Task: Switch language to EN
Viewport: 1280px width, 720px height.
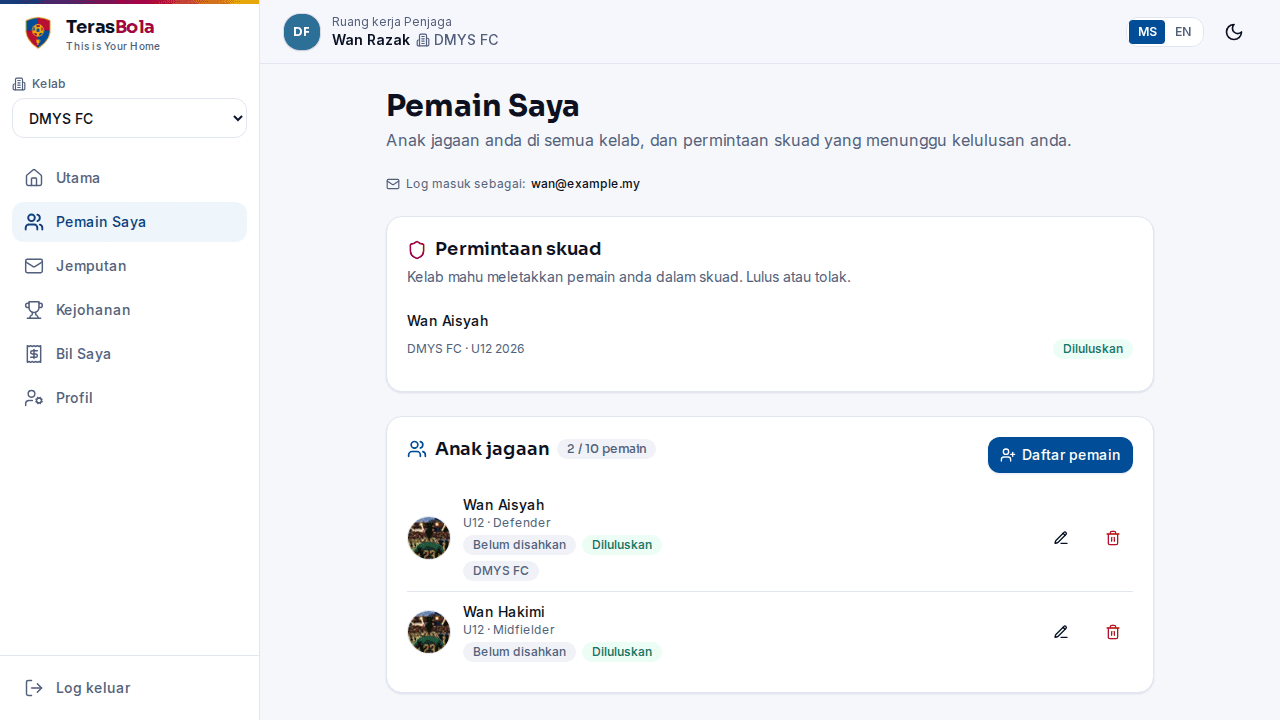Action: pyautogui.click(x=1183, y=32)
